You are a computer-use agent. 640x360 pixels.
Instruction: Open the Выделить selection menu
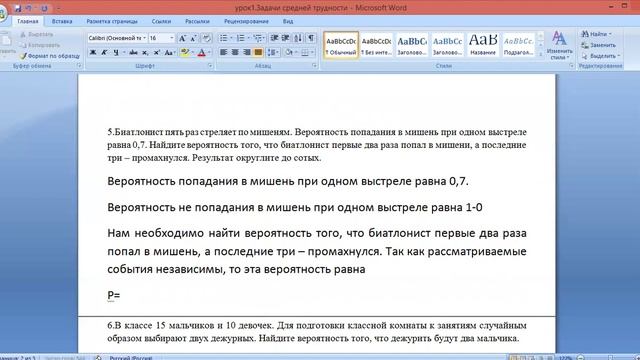point(601,56)
